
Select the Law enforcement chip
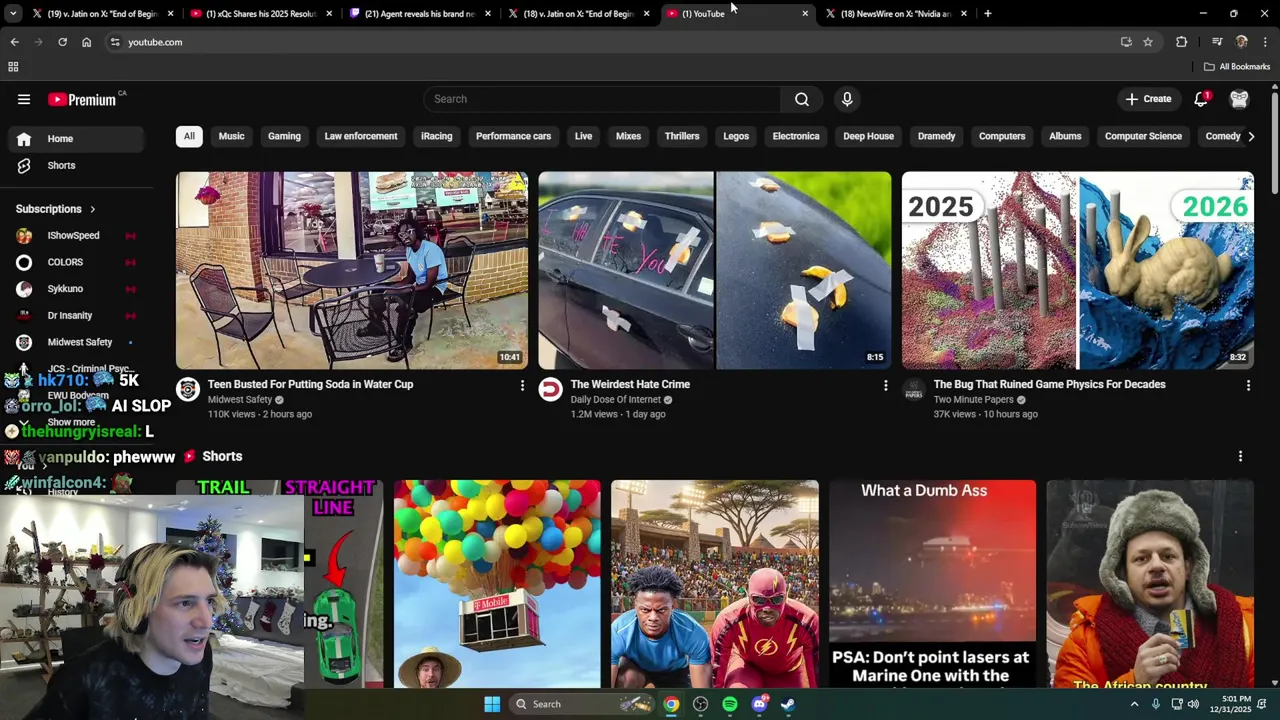click(x=361, y=136)
